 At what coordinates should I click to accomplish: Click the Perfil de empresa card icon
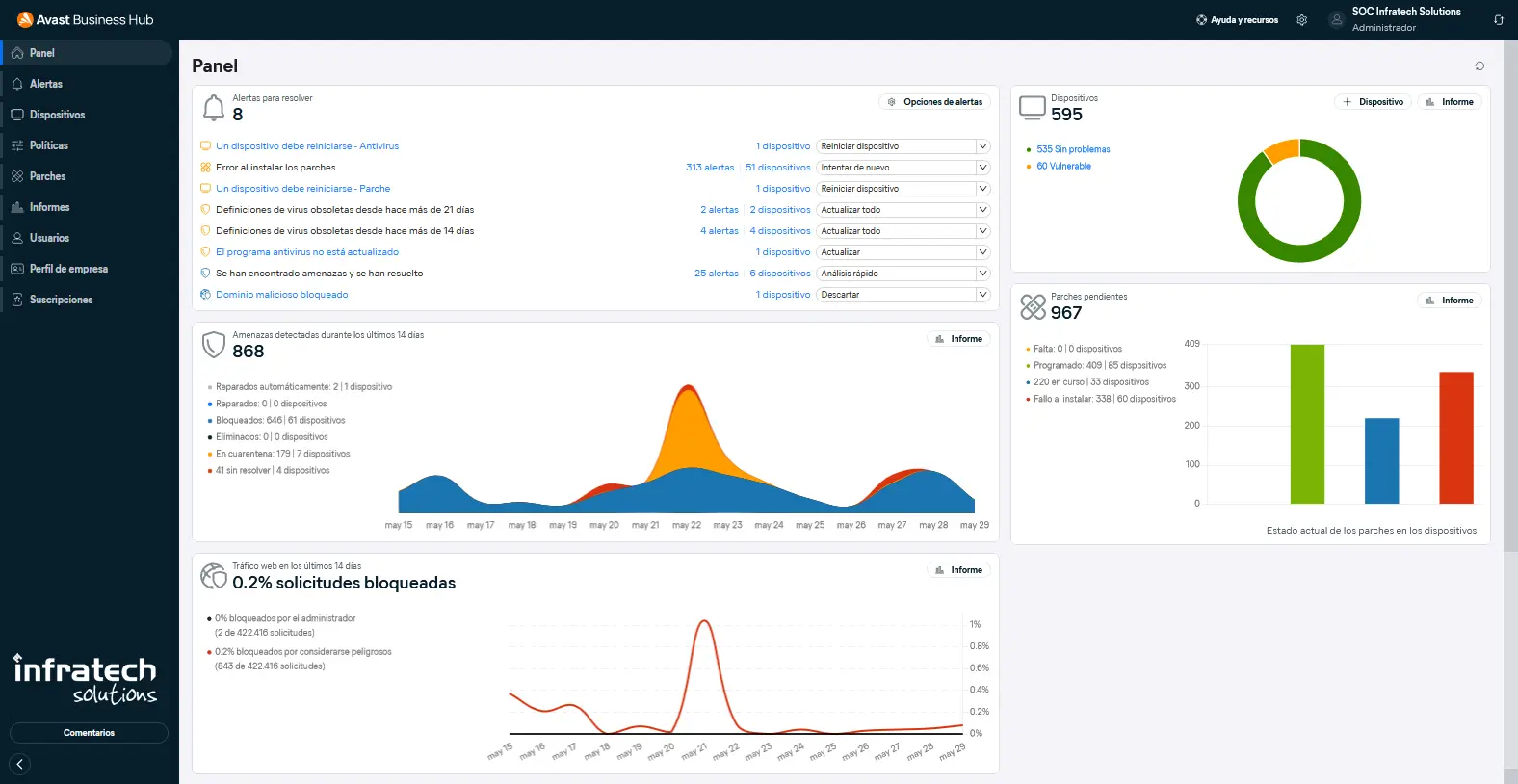17,269
